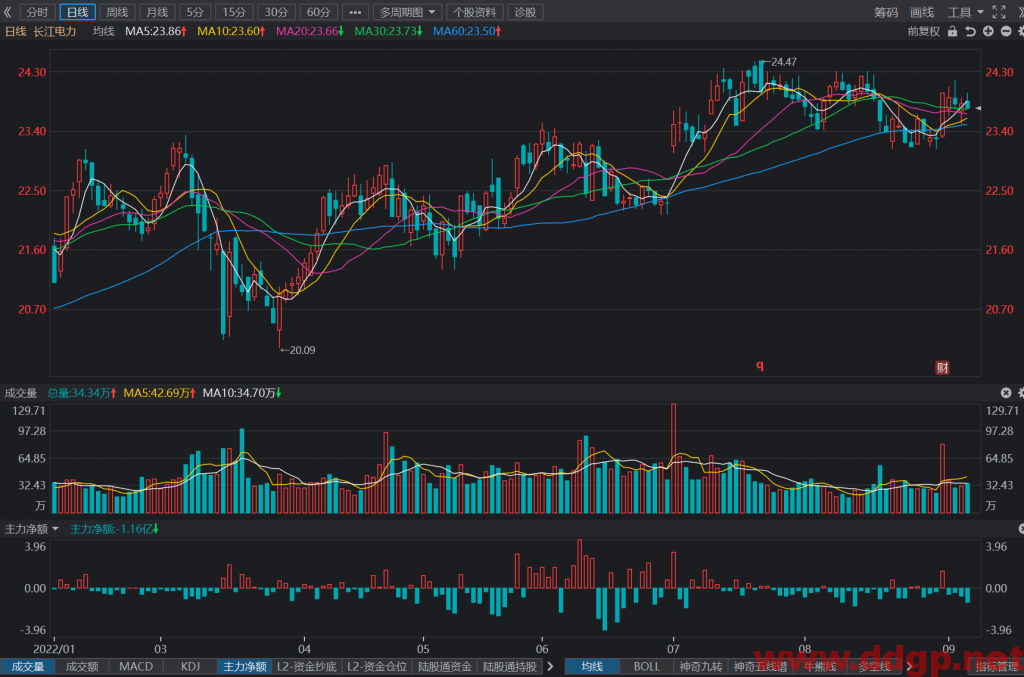Click the 20.09 low price label
Image resolution: width=1024 pixels, height=677 pixels.
[302, 351]
